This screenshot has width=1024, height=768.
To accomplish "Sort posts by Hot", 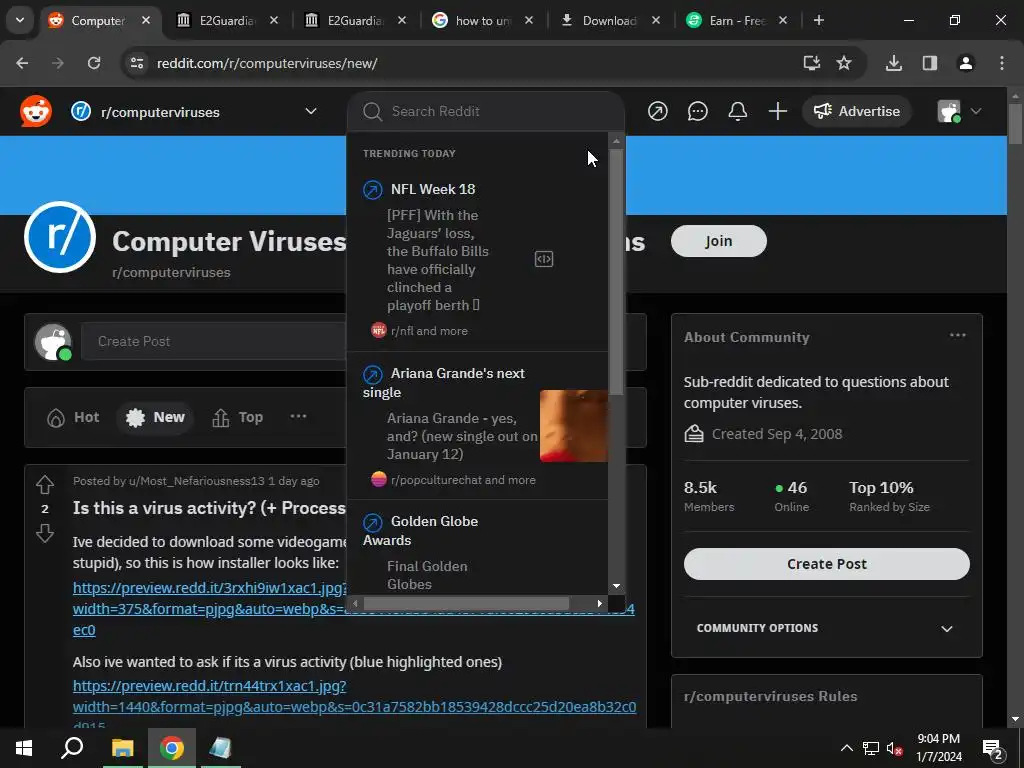I will pyautogui.click(x=73, y=417).
